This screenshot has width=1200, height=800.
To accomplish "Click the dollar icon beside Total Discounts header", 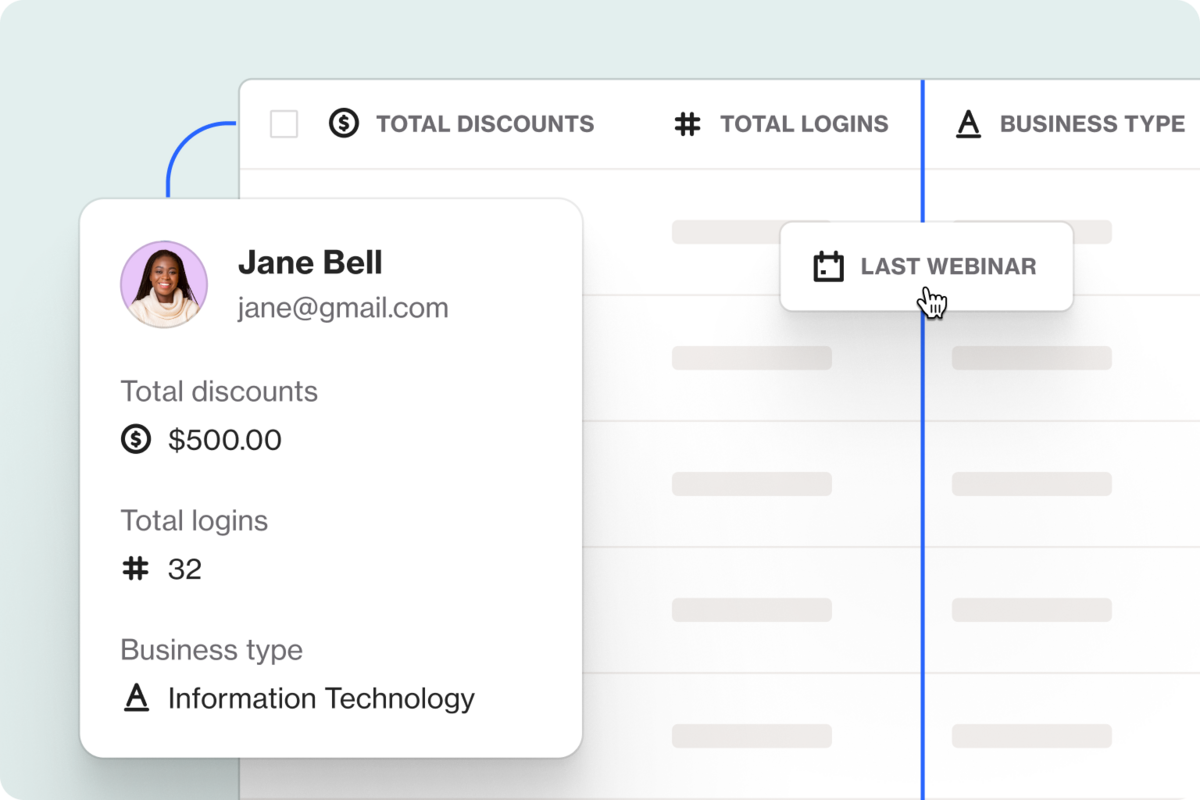I will (344, 124).
